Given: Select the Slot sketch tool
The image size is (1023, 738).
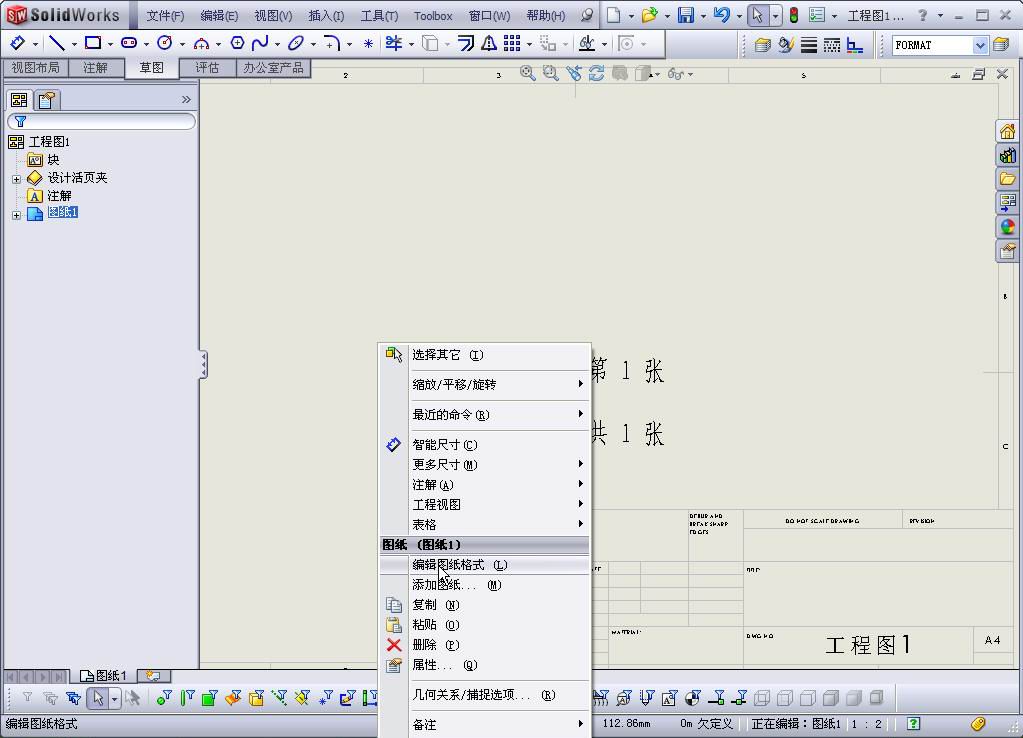Looking at the screenshot, I should click(x=129, y=44).
